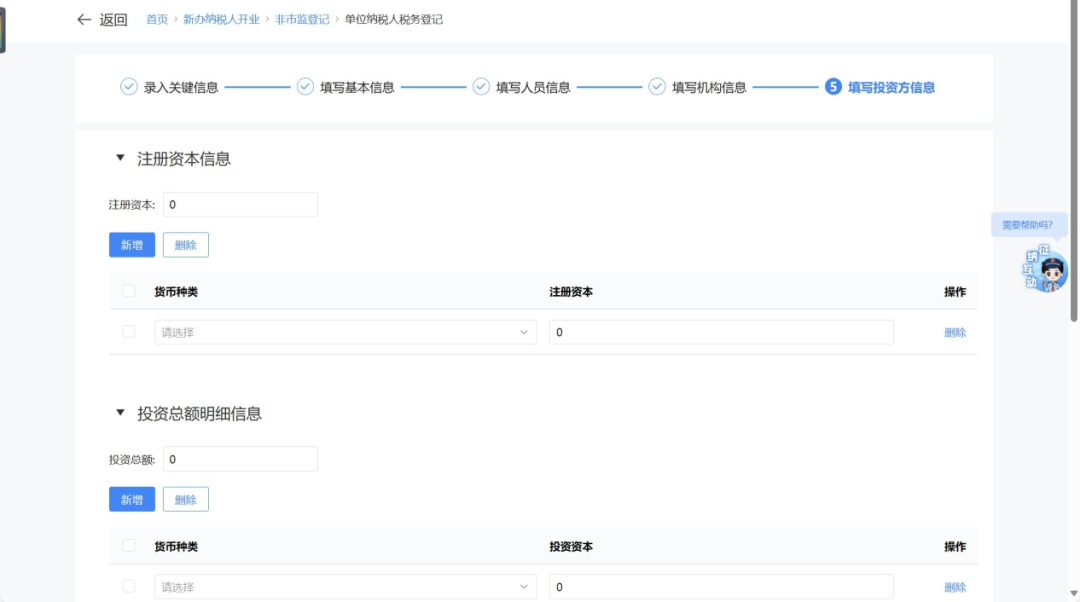Click the checkmark icon for 填写机构信息 step
The image size is (1080, 602).
click(657, 87)
